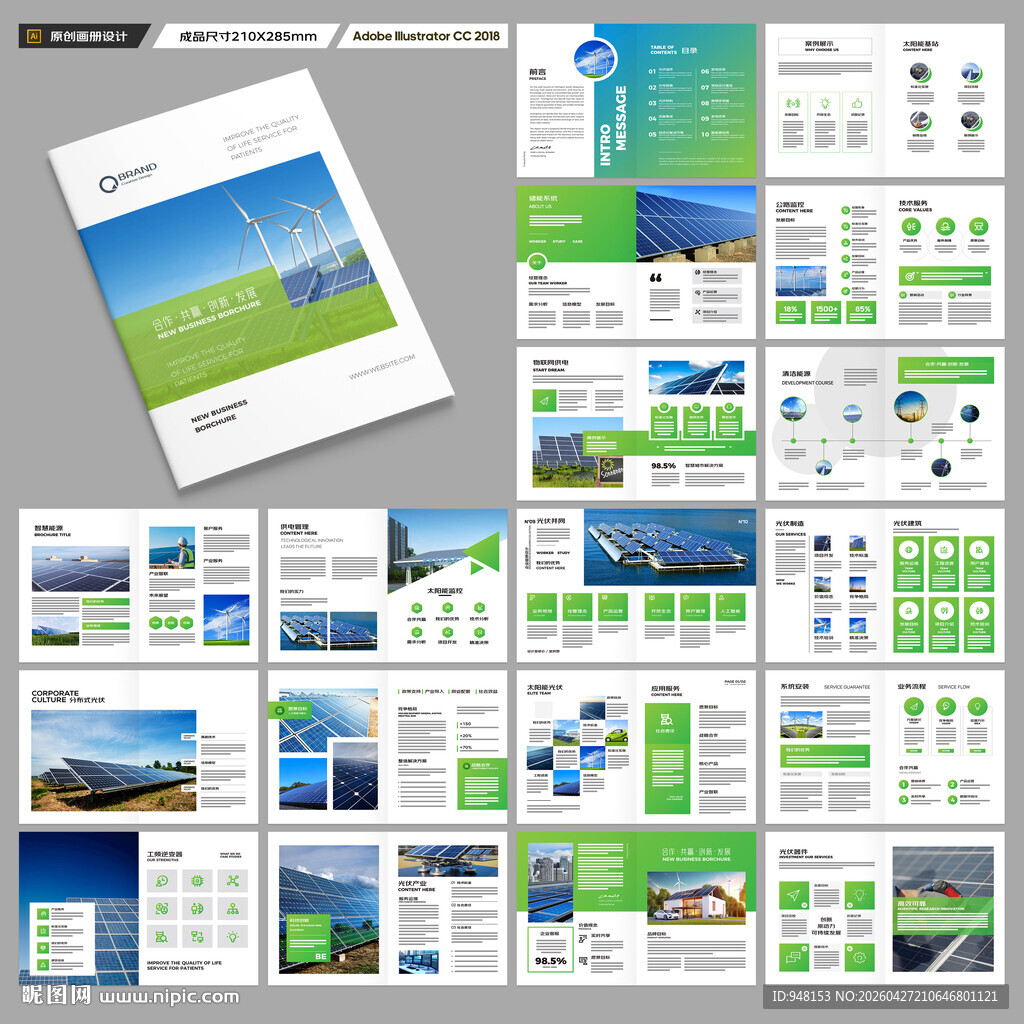Click the org chart icon in the 工频逆变器 grid
This screenshot has width=1024, height=1024.
[x=232, y=908]
